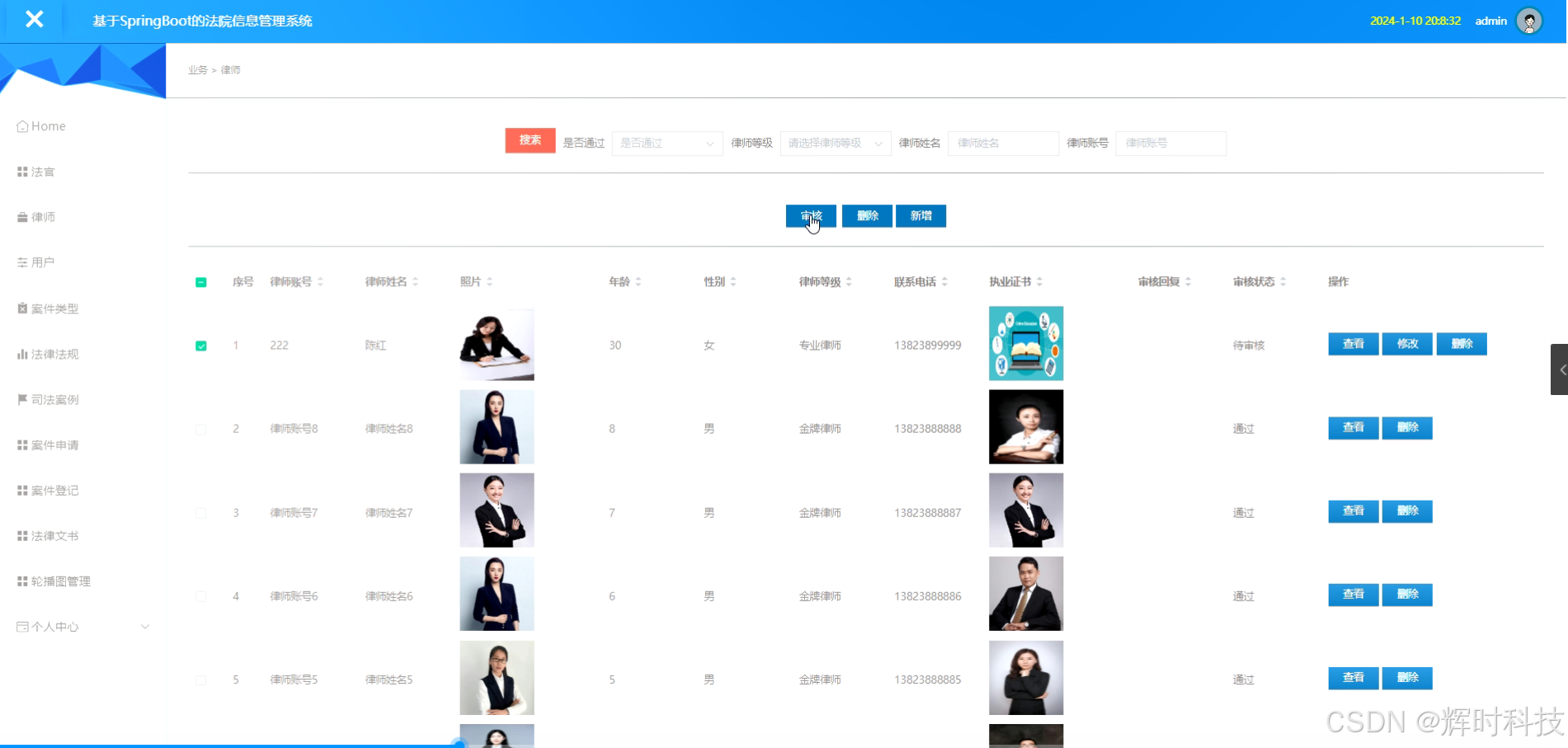Select the phone number 13823899999

coord(928,346)
